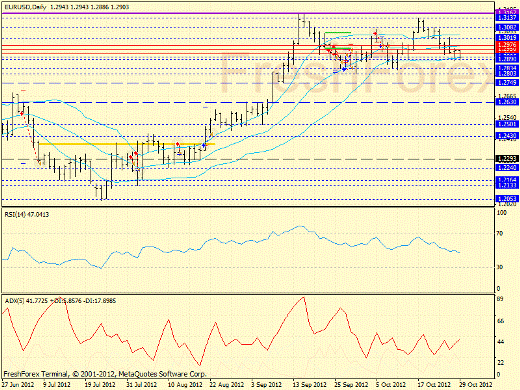520x390 pixels.
Task: Click the 1.2430 price level label
Action: (507, 136)
